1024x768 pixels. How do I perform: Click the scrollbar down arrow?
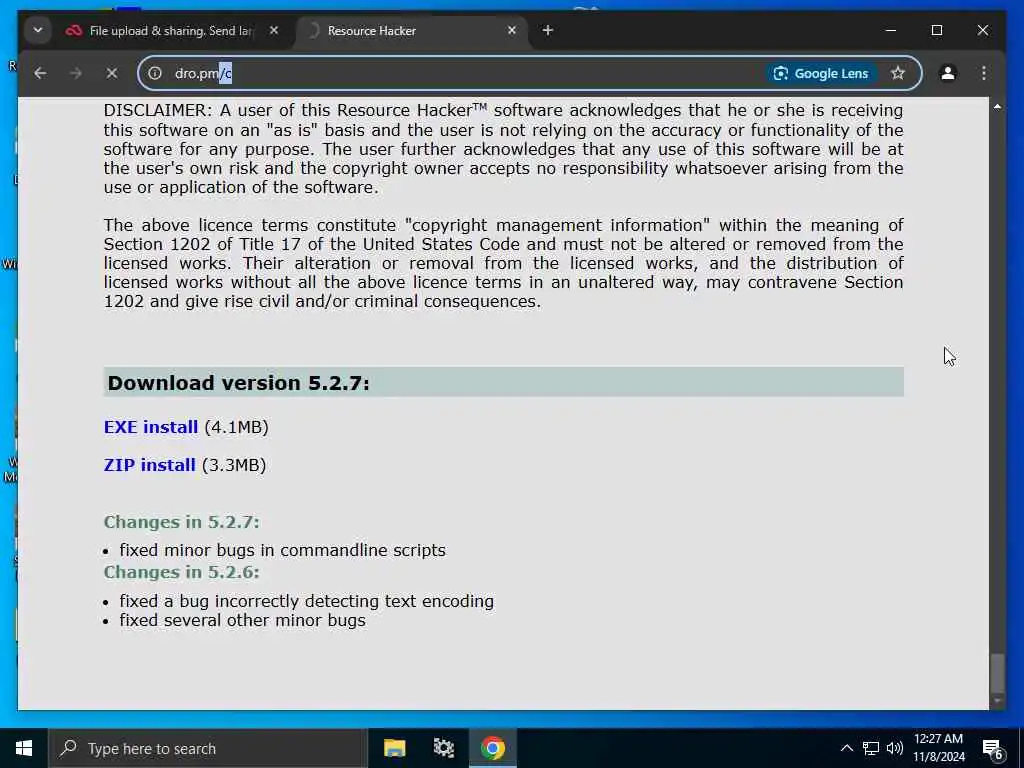coord(997,701)
